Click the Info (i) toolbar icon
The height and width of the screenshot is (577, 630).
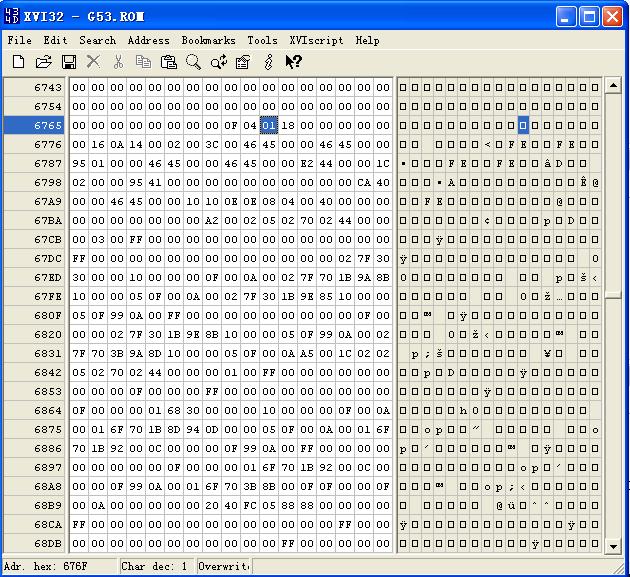[x=268, y=62]
